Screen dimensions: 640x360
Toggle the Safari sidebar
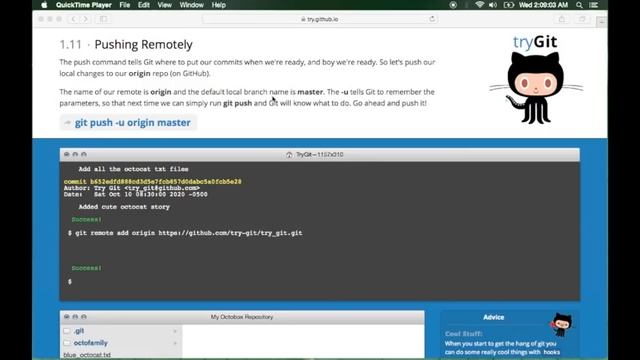103,19
